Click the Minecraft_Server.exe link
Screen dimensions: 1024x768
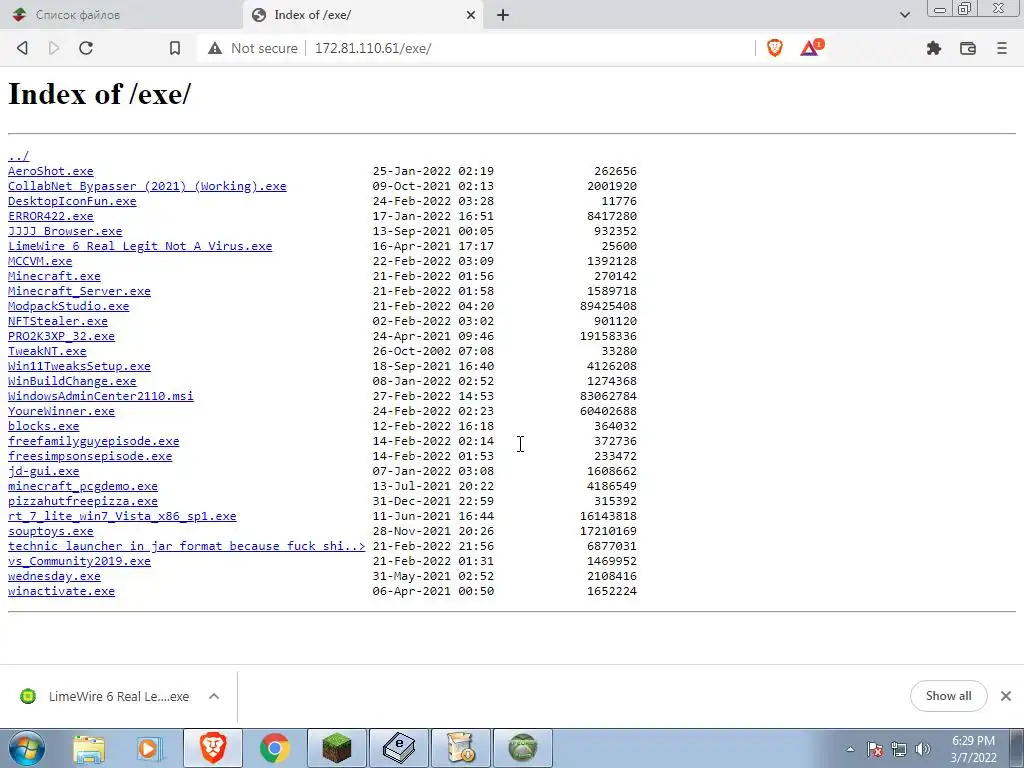tap(79, 291)
